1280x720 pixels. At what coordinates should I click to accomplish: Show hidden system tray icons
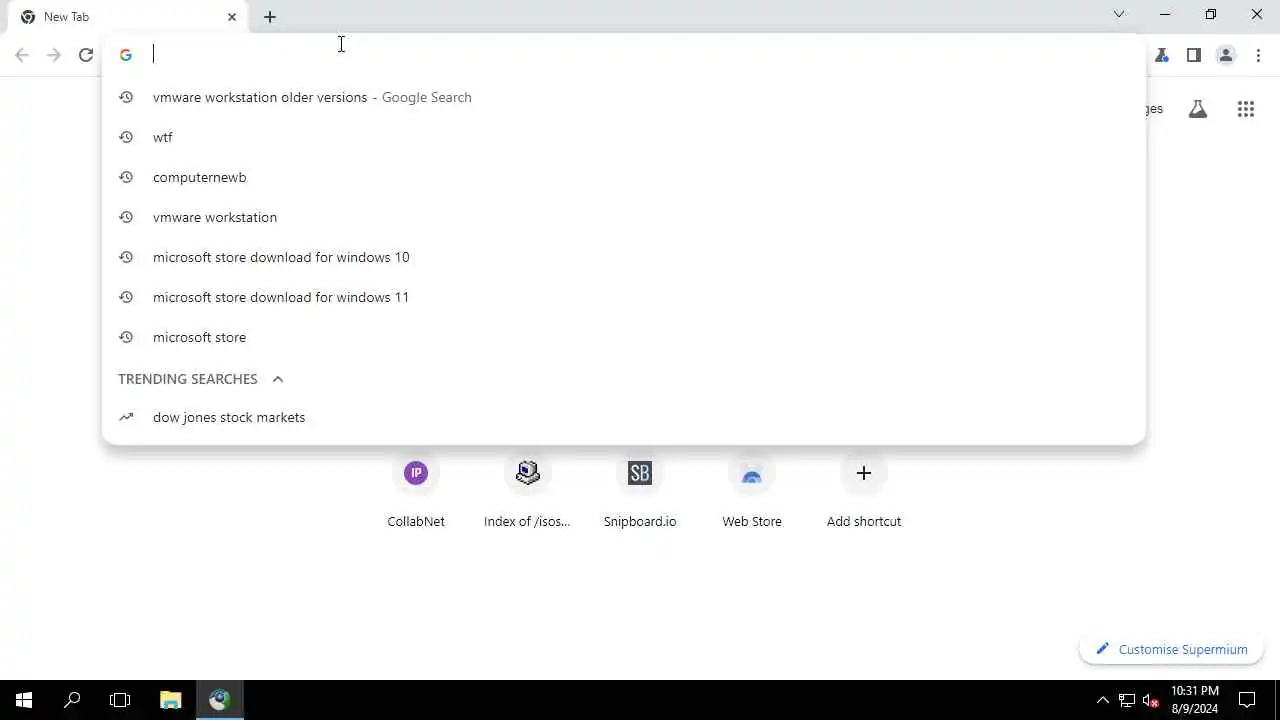[1102, 700]
